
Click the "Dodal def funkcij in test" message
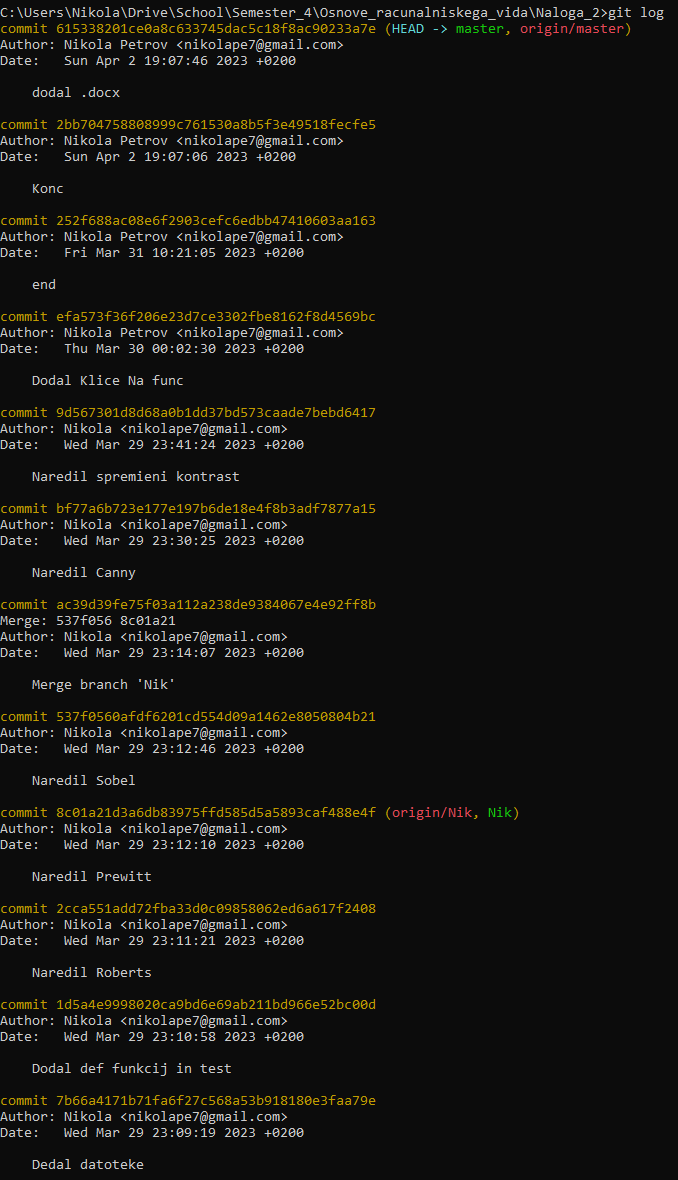point(132,1069)
